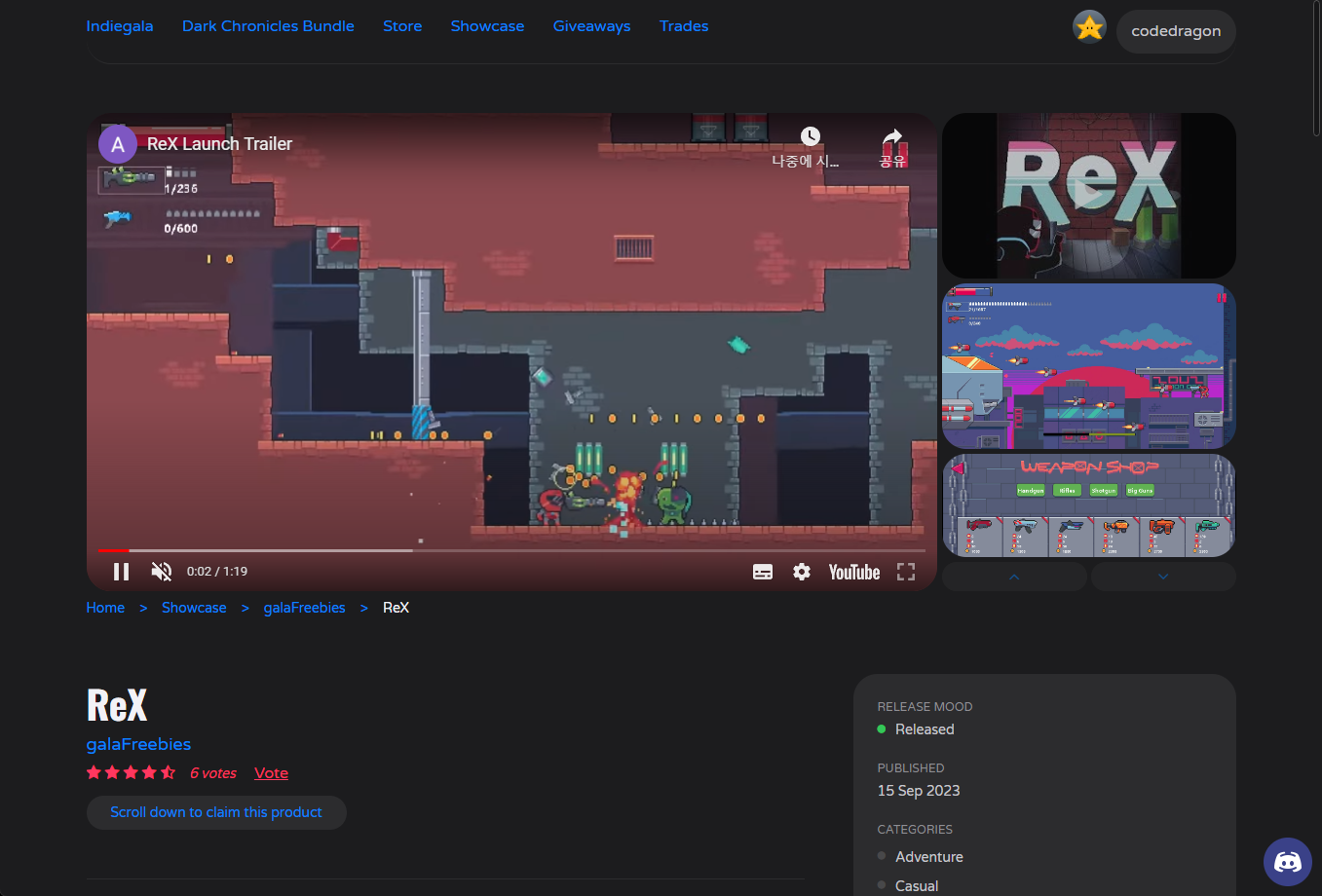
Task: Open YouTube player settings gear
Action: point(802,572)
